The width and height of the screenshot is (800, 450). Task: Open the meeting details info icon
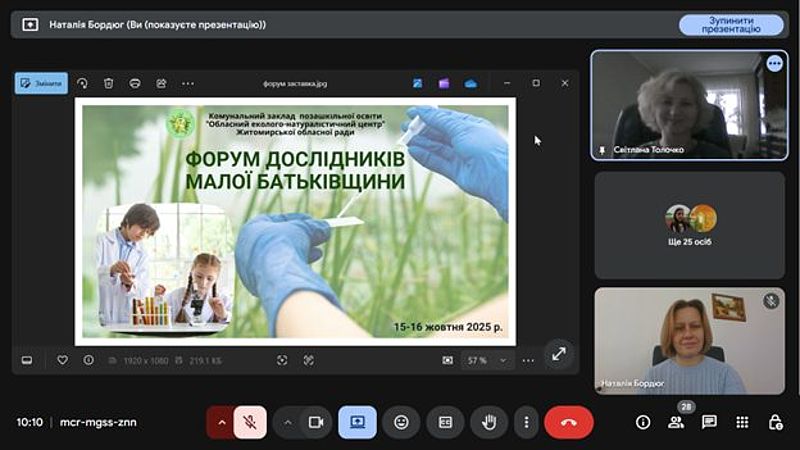643,422
